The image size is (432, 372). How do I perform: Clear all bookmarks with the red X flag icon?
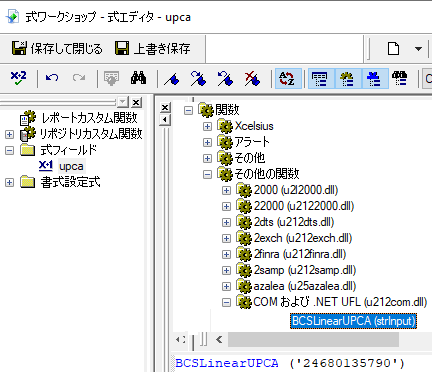(x=252, y=79)
